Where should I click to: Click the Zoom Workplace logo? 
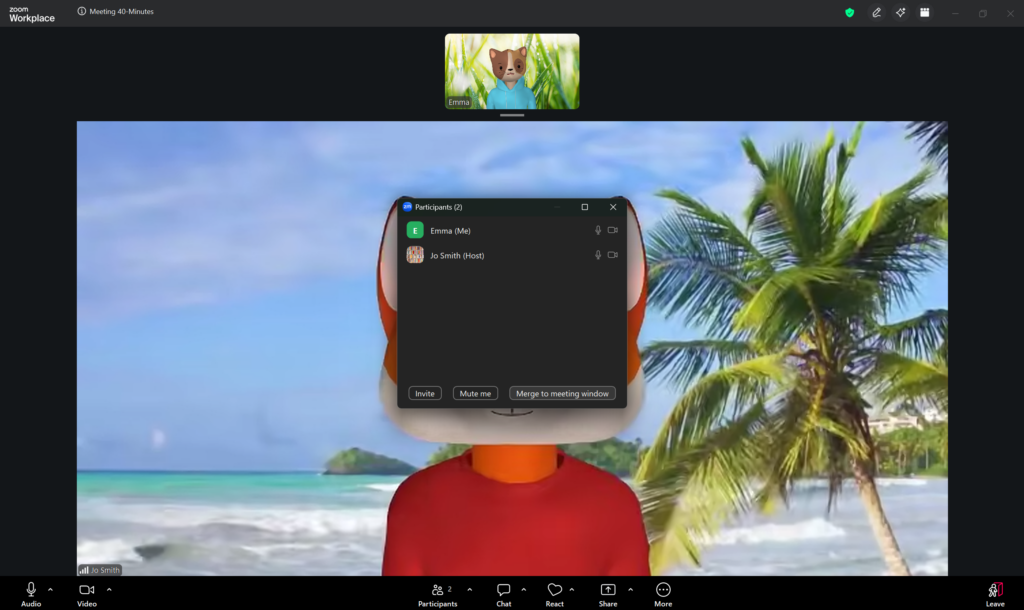[x=31, y=14]
